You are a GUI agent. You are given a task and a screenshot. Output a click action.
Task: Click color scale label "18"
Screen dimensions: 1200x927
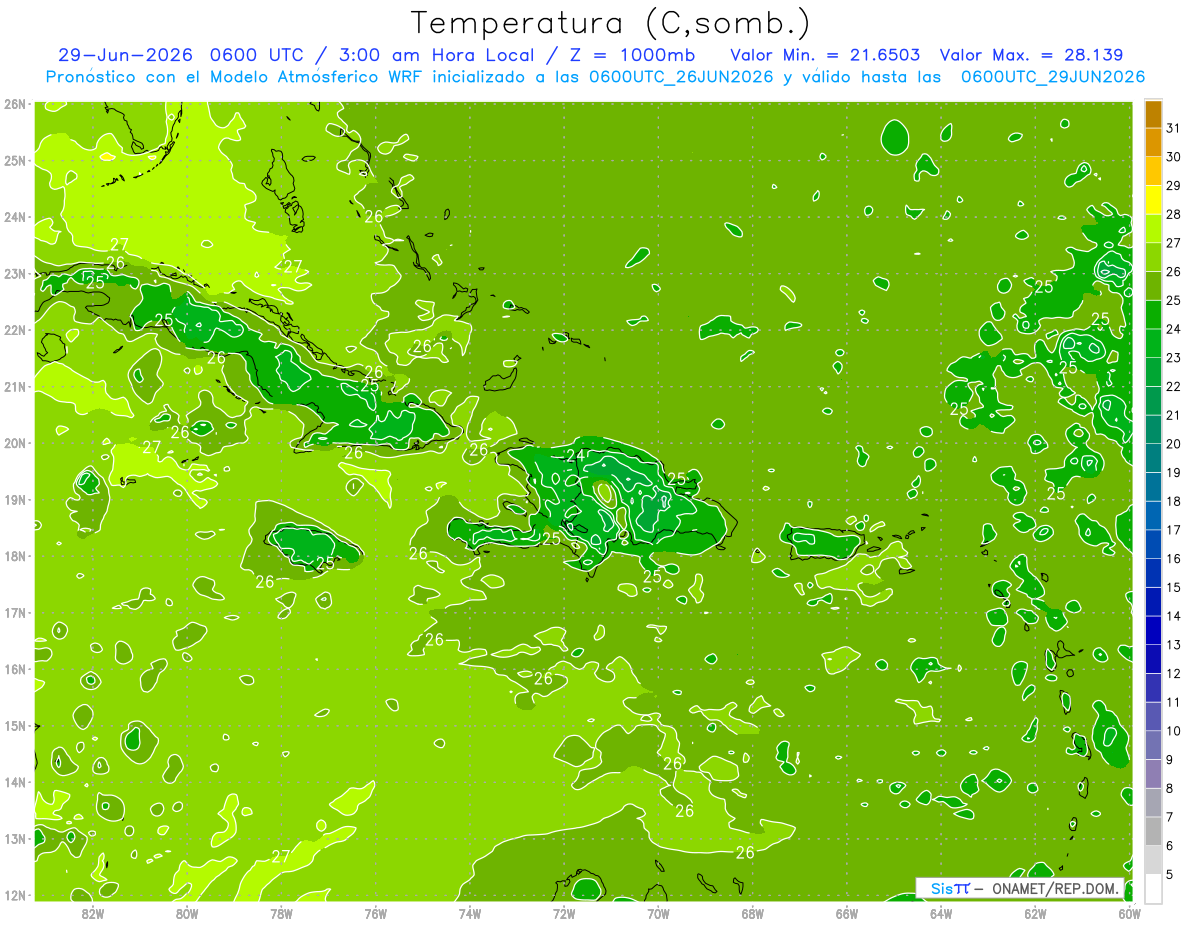point(1173,501)
